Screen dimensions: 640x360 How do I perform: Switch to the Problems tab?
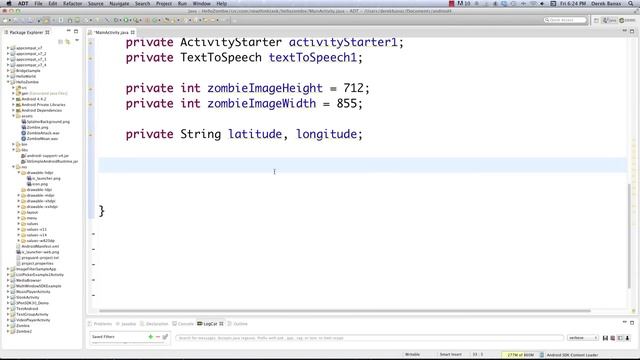(x=100, y=324)
